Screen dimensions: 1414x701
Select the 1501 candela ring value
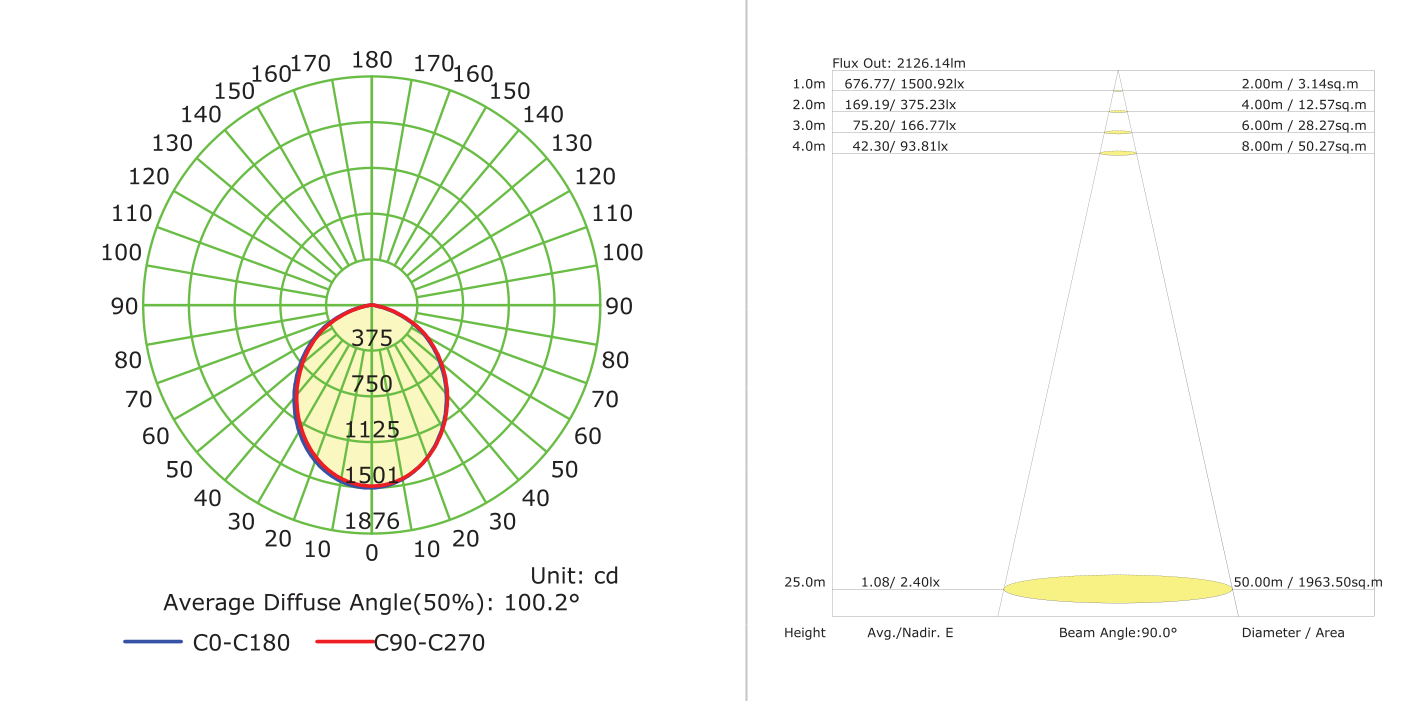tap(372, 475)
